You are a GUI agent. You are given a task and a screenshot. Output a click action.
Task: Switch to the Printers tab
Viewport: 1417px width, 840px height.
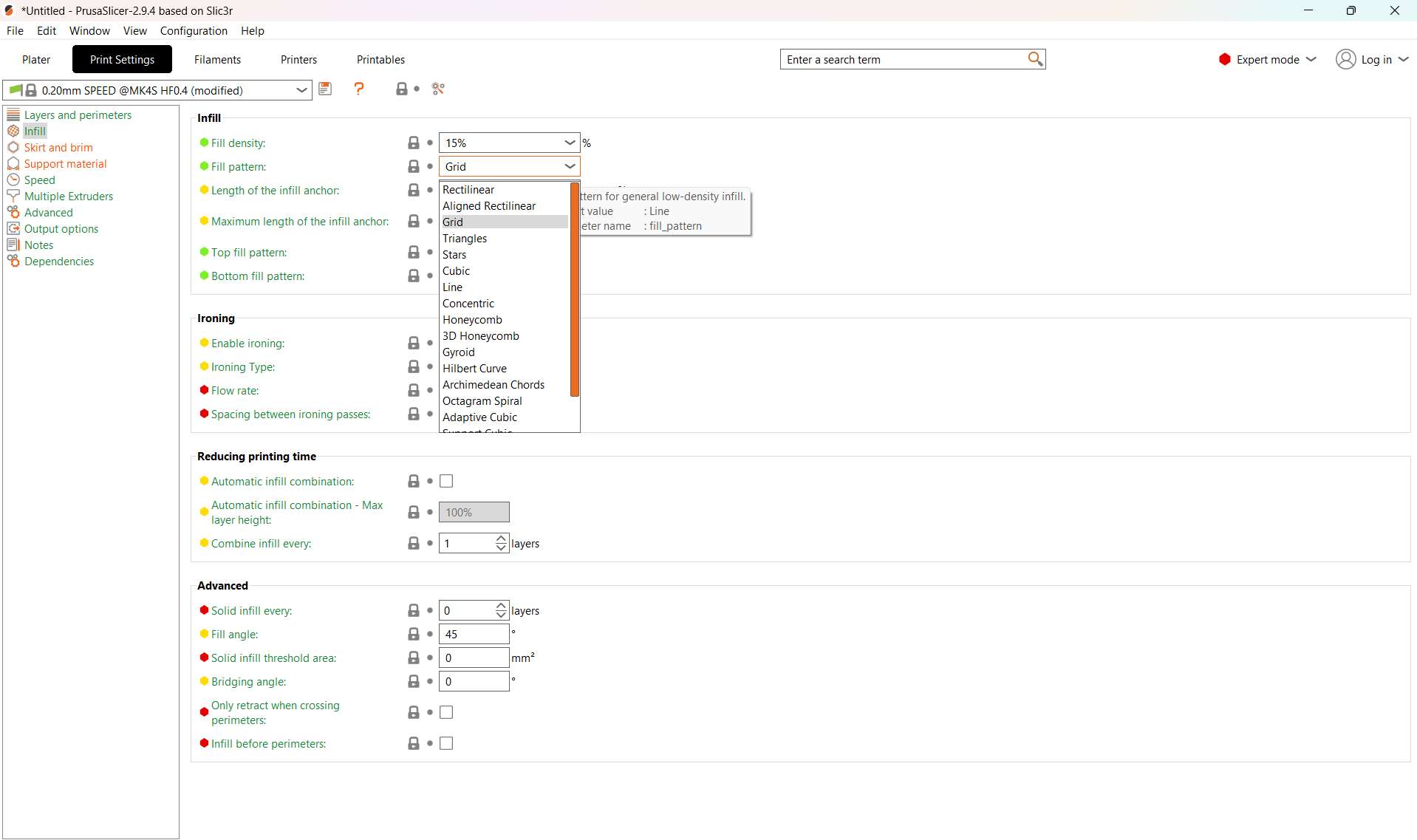pyautogui.click(x=298, y=59)
